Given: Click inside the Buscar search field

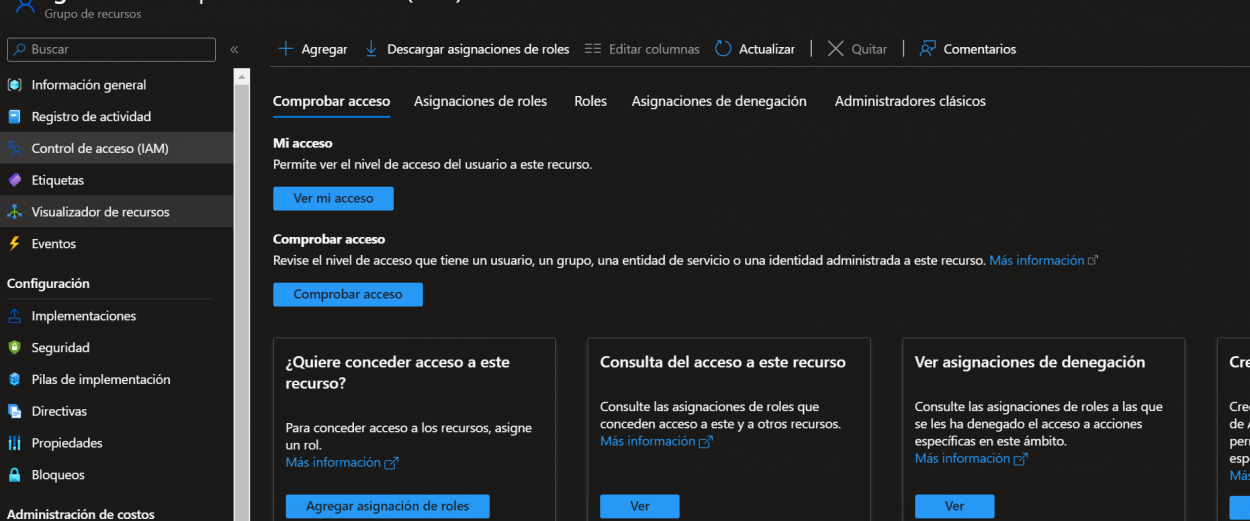Looking at the screenshot, I should pyautogui.click(x=120, y=49).
